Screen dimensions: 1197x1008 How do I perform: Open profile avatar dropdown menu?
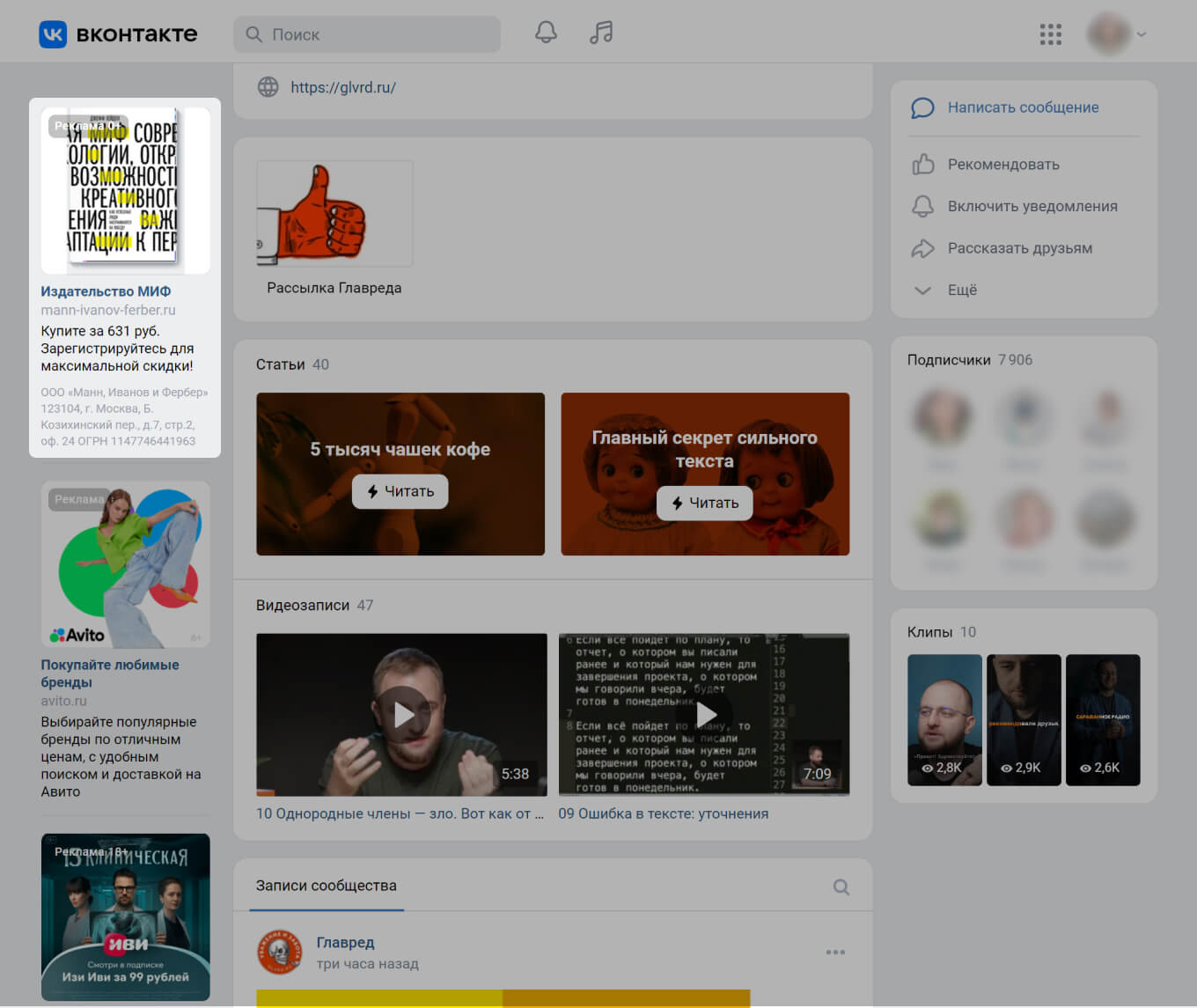tap(1116, 34)
